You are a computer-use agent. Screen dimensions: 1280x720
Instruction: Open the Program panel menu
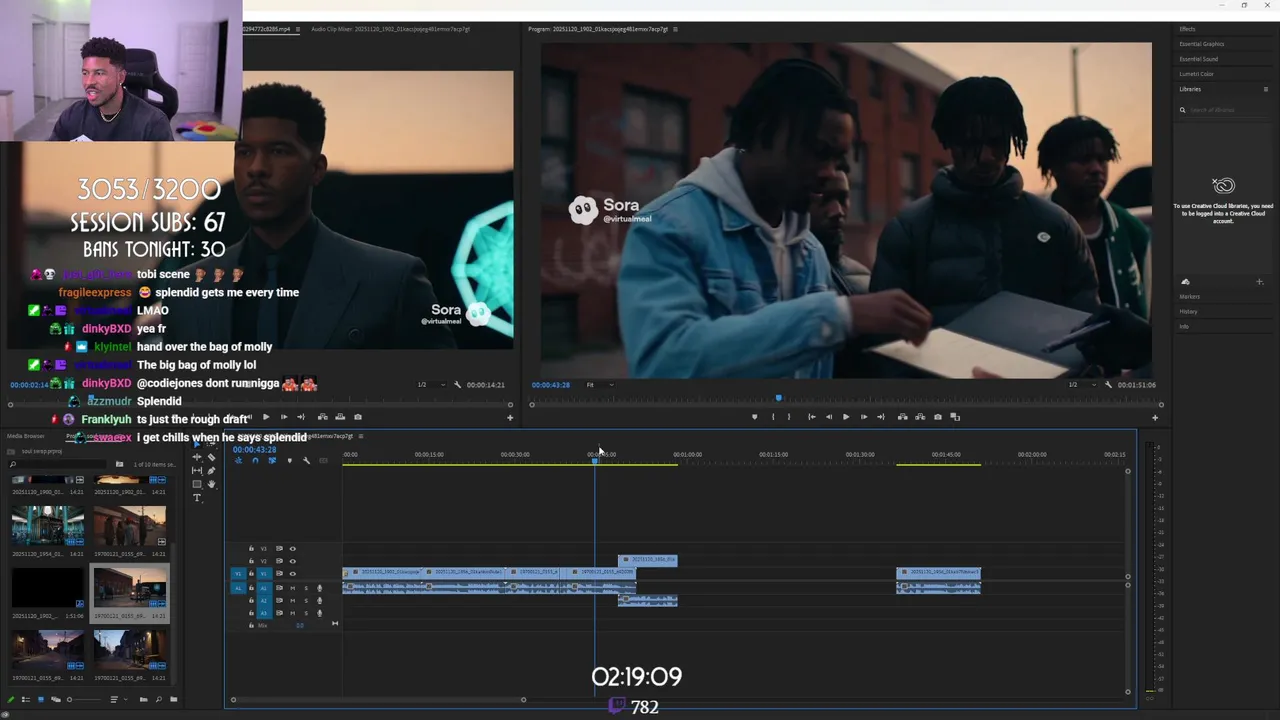(675, 29)
